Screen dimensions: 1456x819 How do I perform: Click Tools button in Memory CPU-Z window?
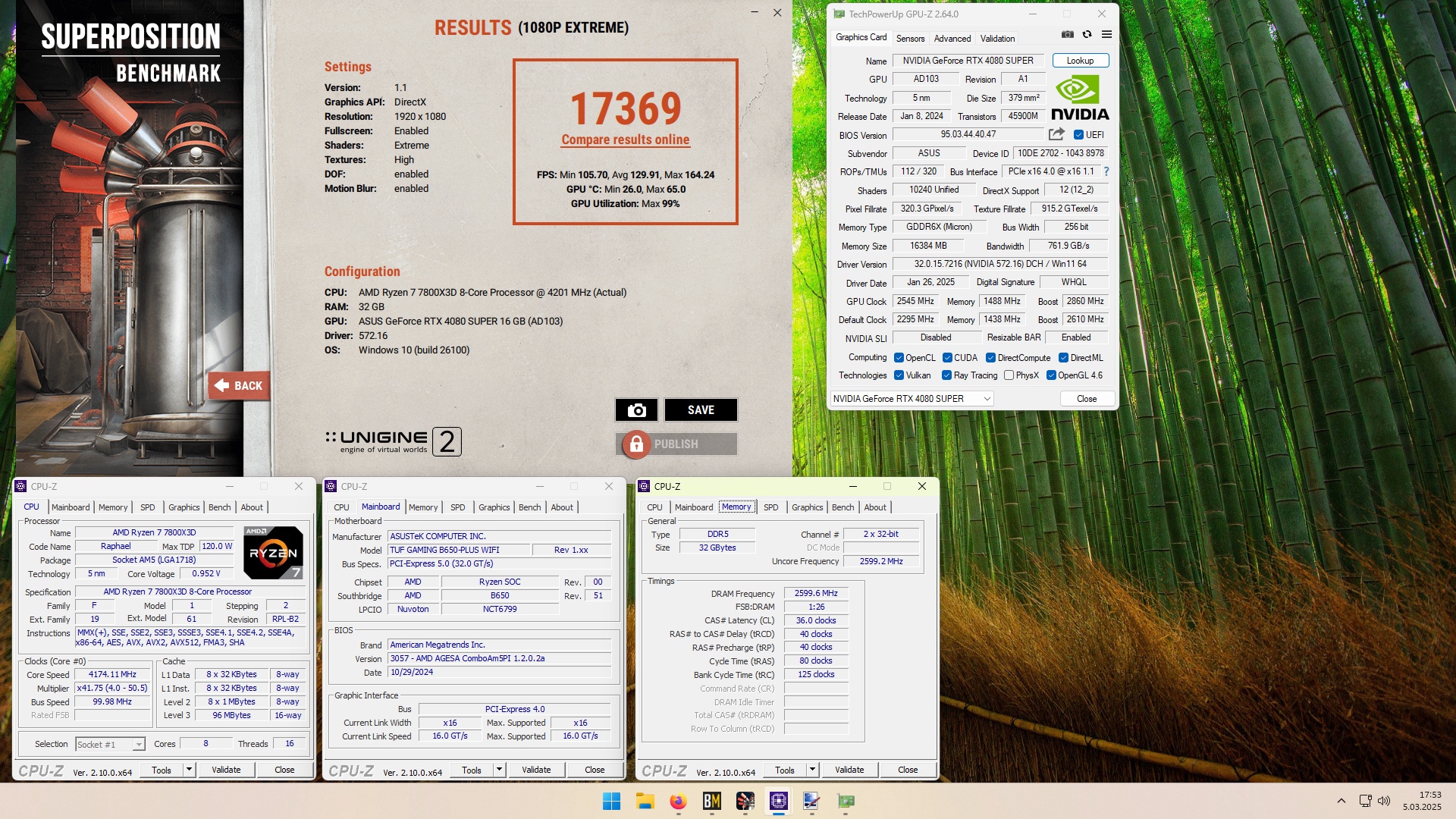point(785,770)
